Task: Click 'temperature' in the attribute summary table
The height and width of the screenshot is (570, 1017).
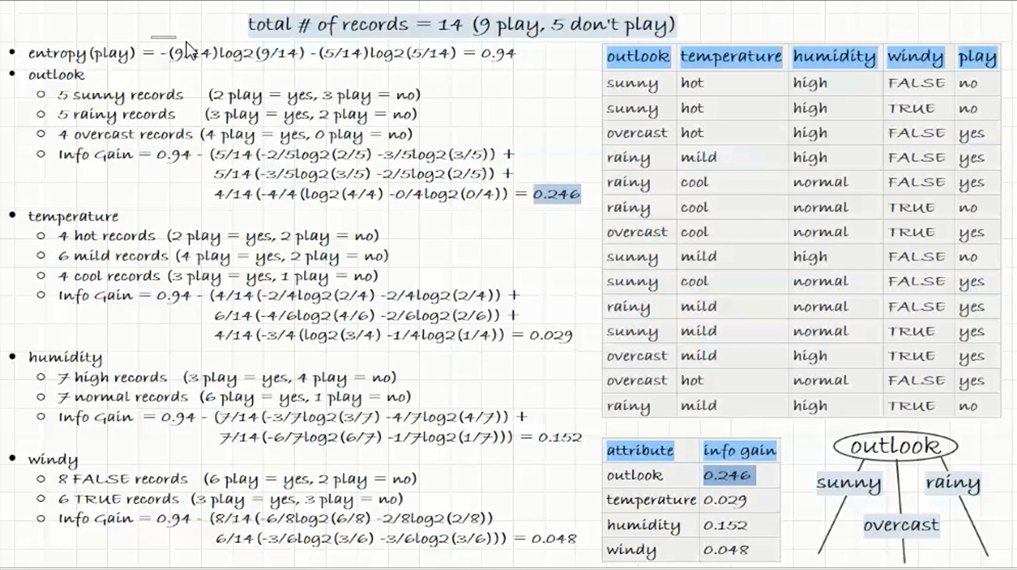Action: [651, 500]
